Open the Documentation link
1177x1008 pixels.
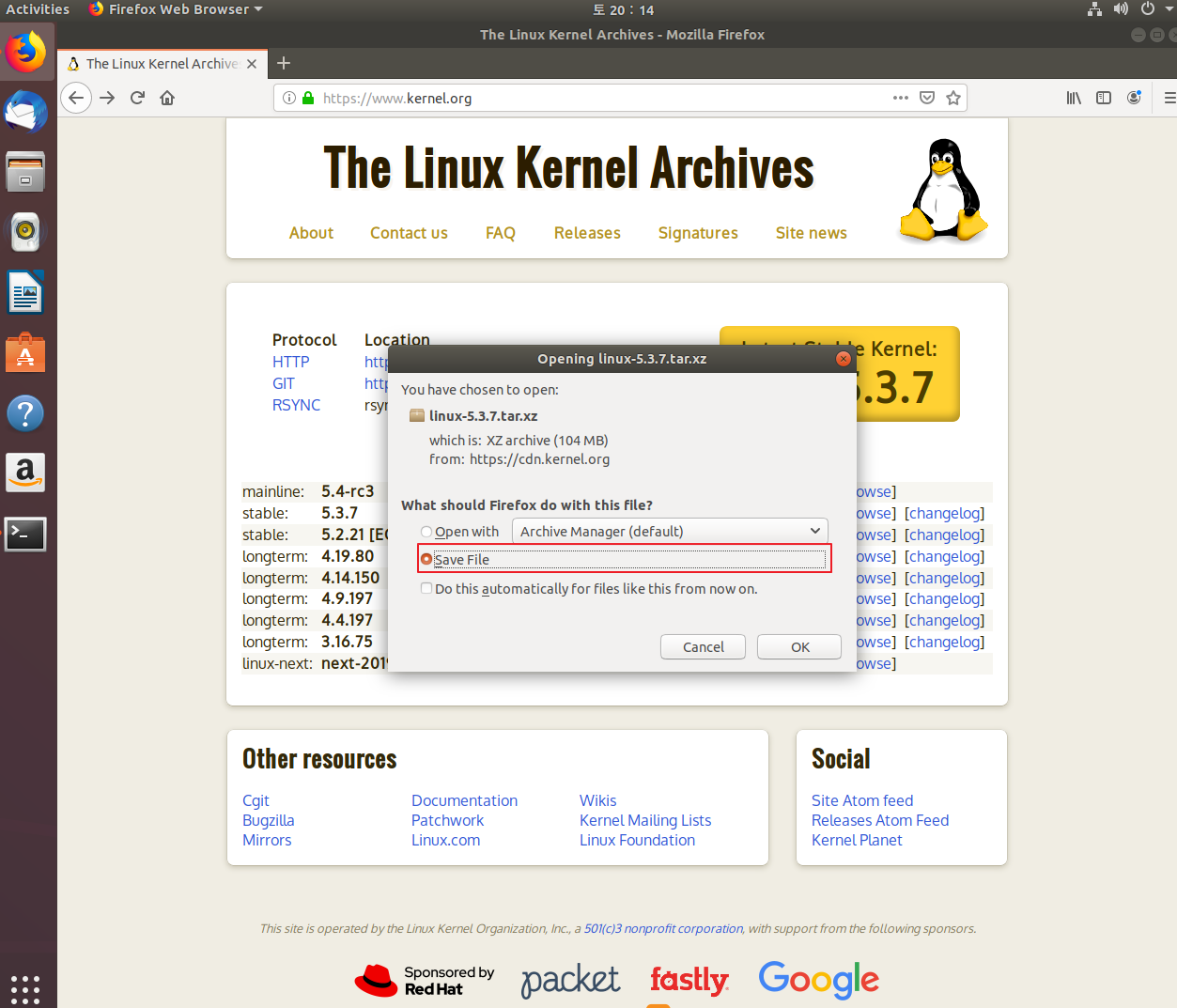464,800
